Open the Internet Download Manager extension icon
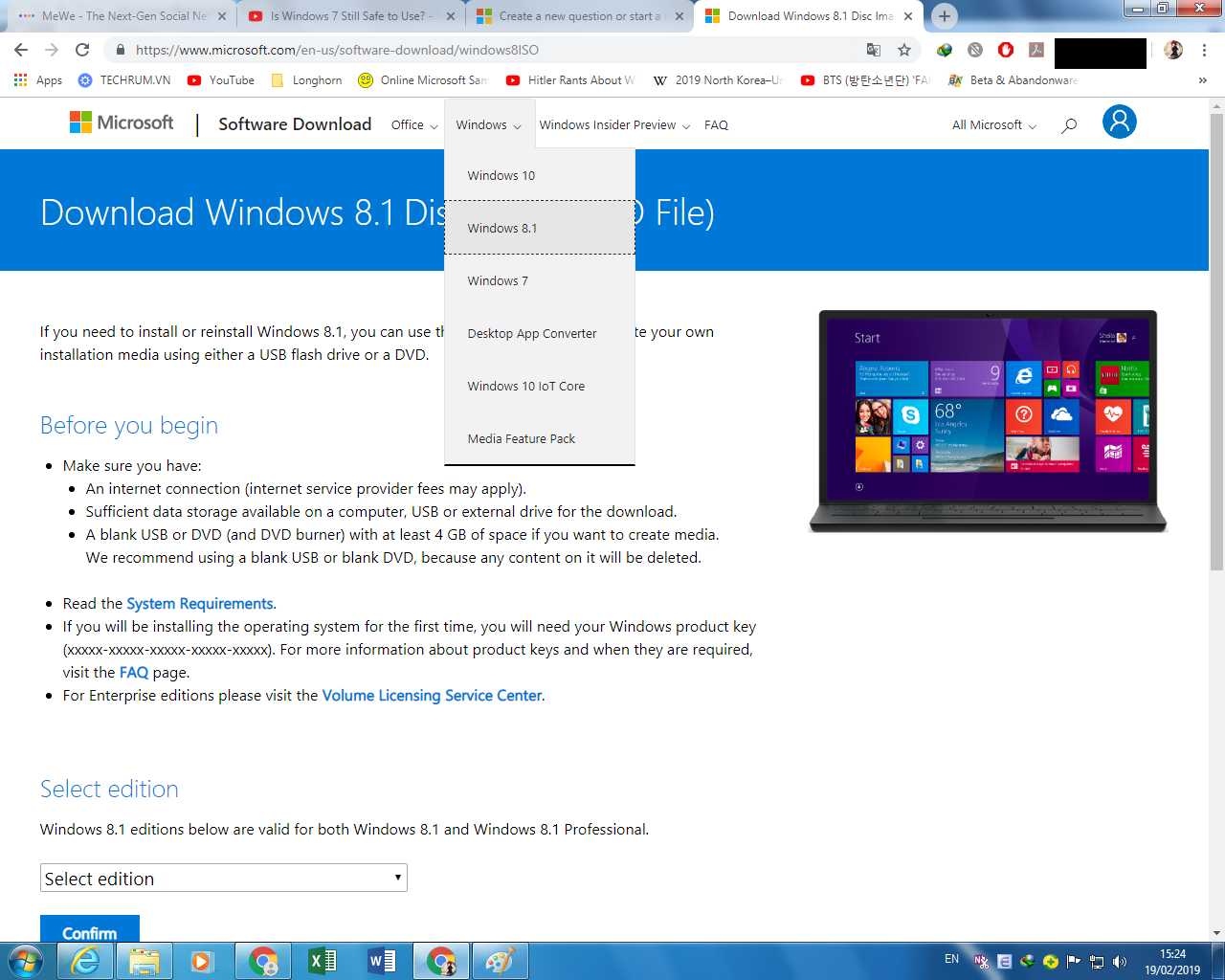 coord(945,50)
